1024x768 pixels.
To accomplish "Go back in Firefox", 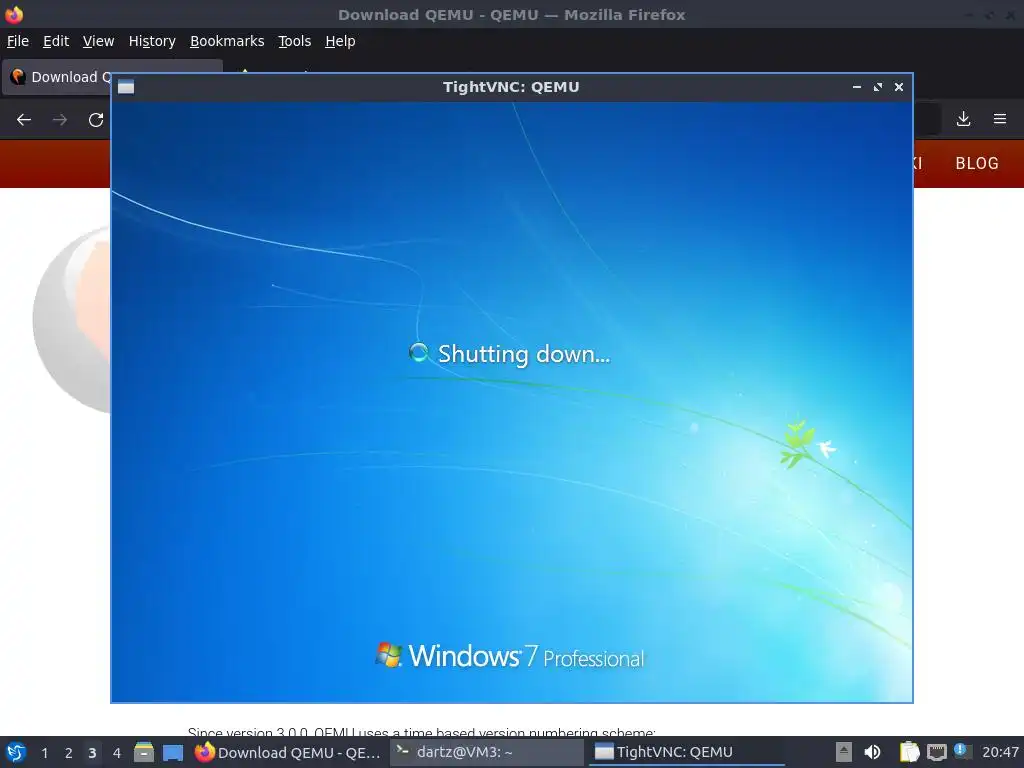I will (24, 120).
